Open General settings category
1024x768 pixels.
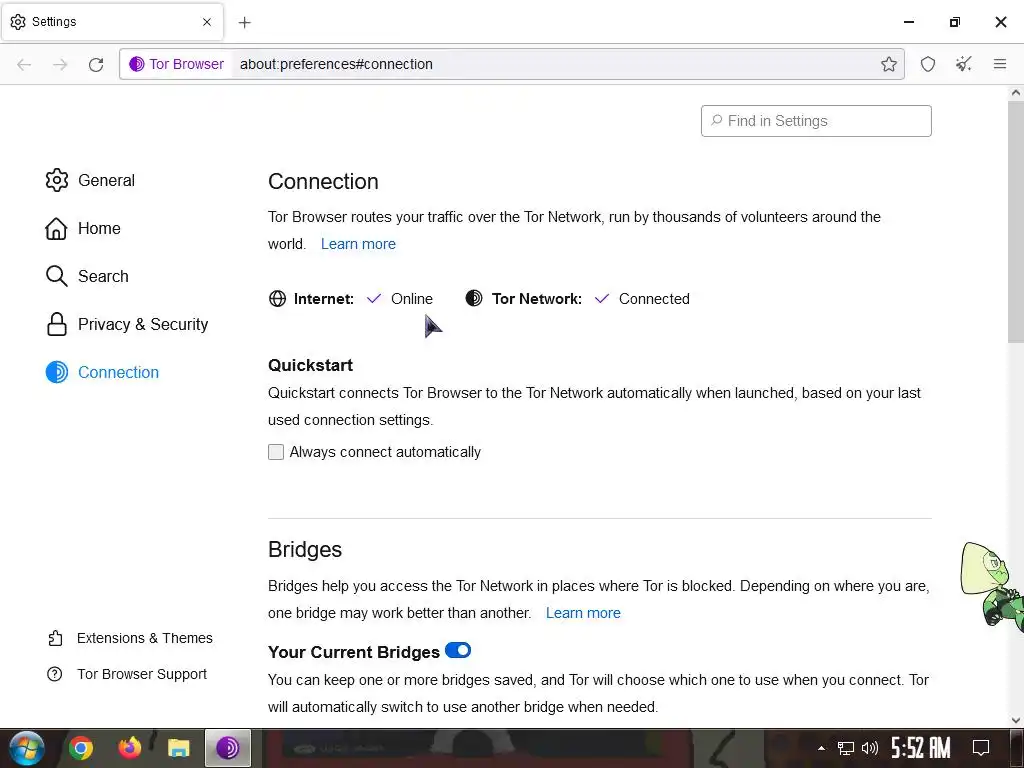coord(90,180)
